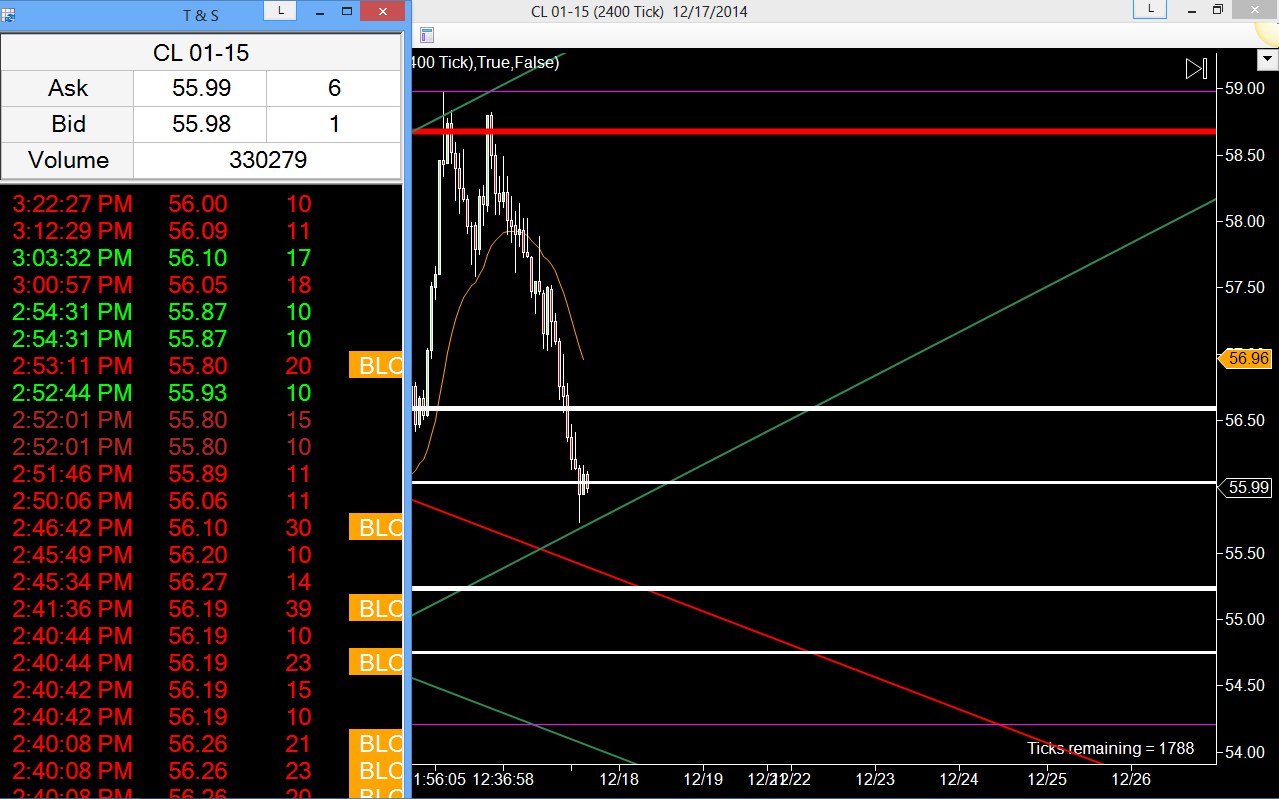Click the Ask price cell showing 55.99
Viewport: 1279px width, 799px height.
pos(200,88)
